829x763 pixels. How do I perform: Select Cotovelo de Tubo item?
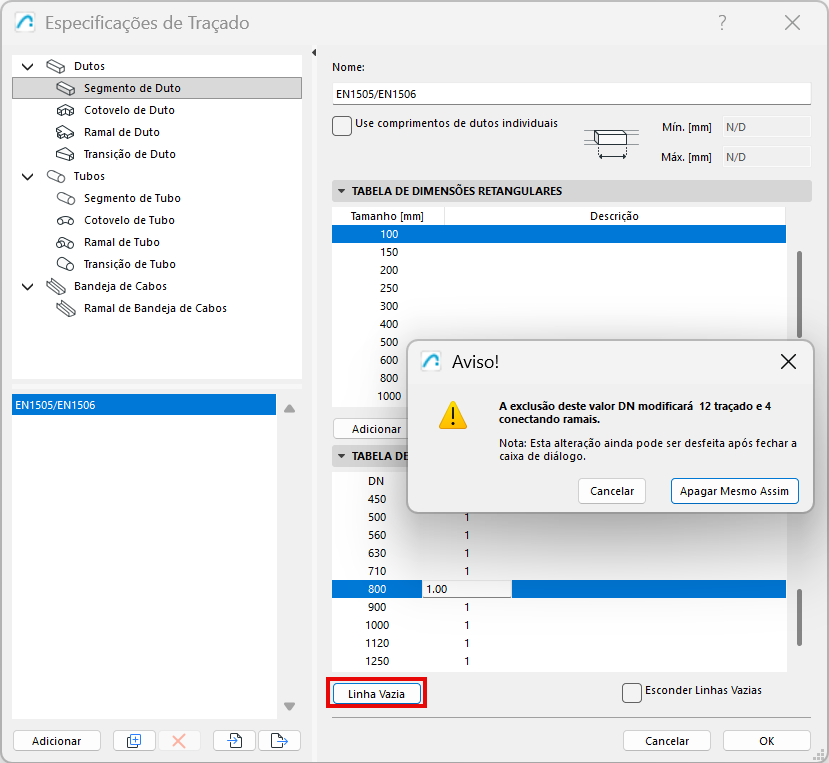coord(129,220)
